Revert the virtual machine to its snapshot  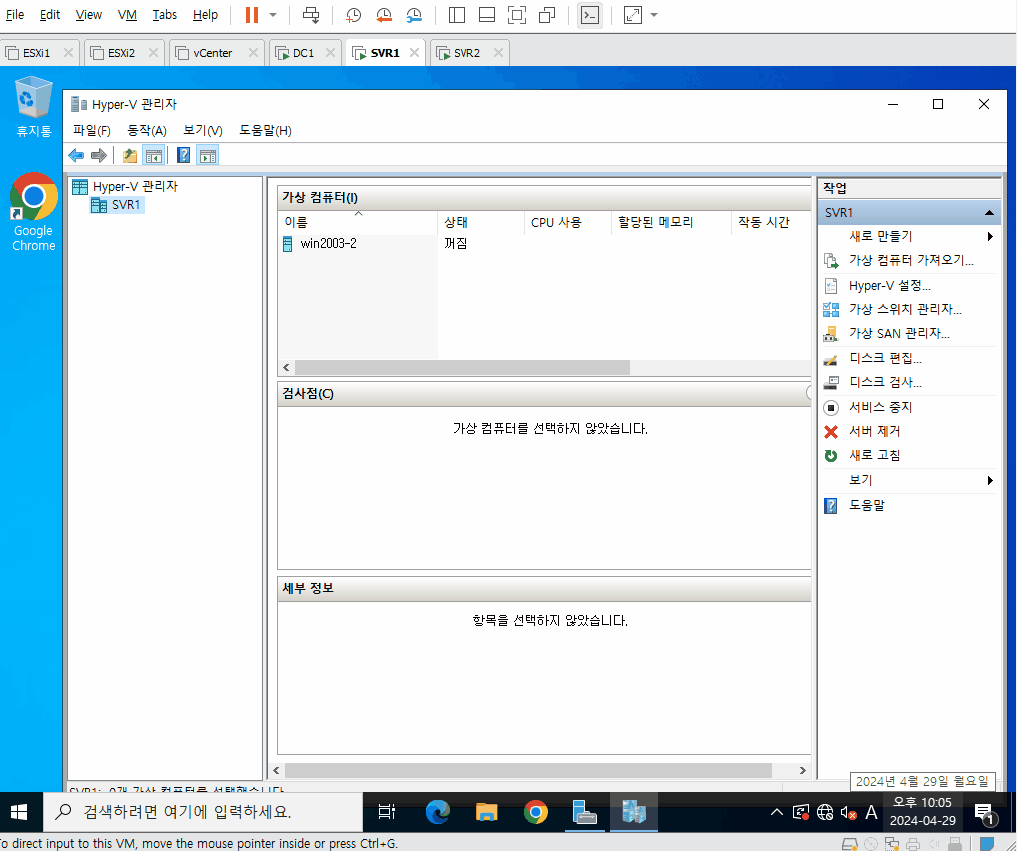pos(384,15)
